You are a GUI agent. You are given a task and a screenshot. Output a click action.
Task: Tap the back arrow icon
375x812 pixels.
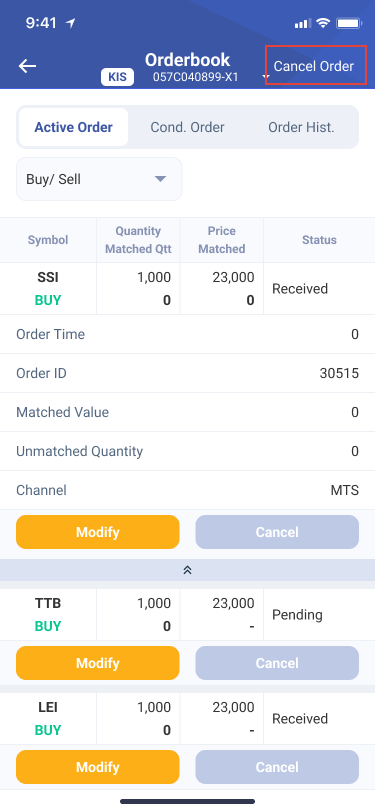(27, 66)
